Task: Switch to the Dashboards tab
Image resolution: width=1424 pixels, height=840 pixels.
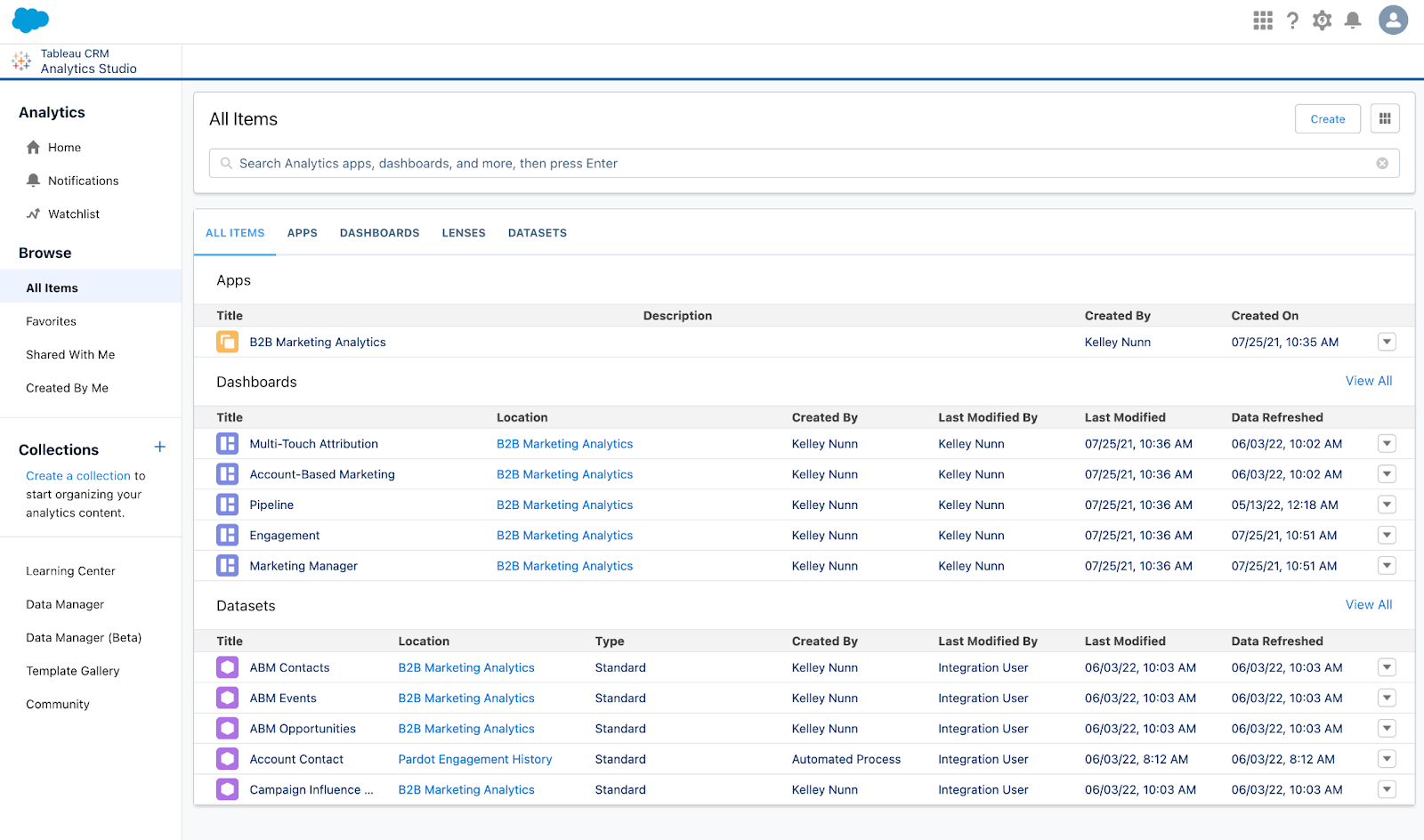Action: click(379, 233)
